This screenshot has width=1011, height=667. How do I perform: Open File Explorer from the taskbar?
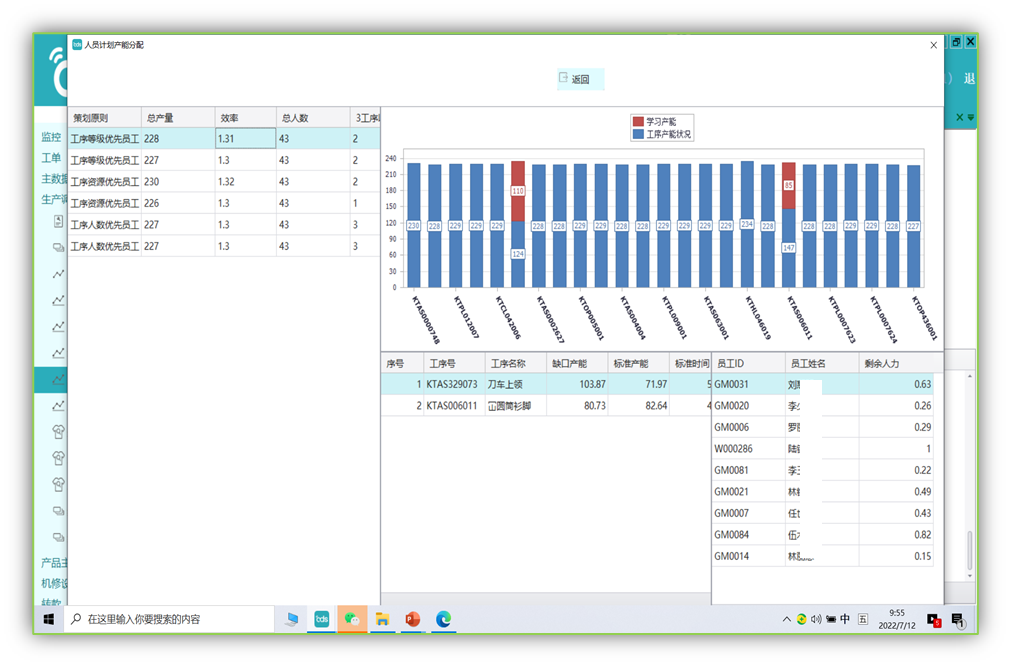(x=382, y=619)
